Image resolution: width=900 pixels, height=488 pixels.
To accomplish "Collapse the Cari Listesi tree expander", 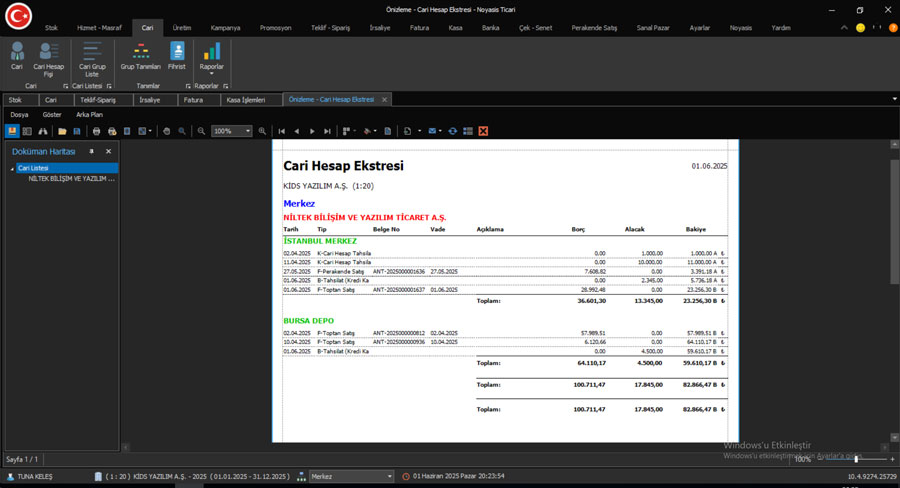I will (12, 169).
